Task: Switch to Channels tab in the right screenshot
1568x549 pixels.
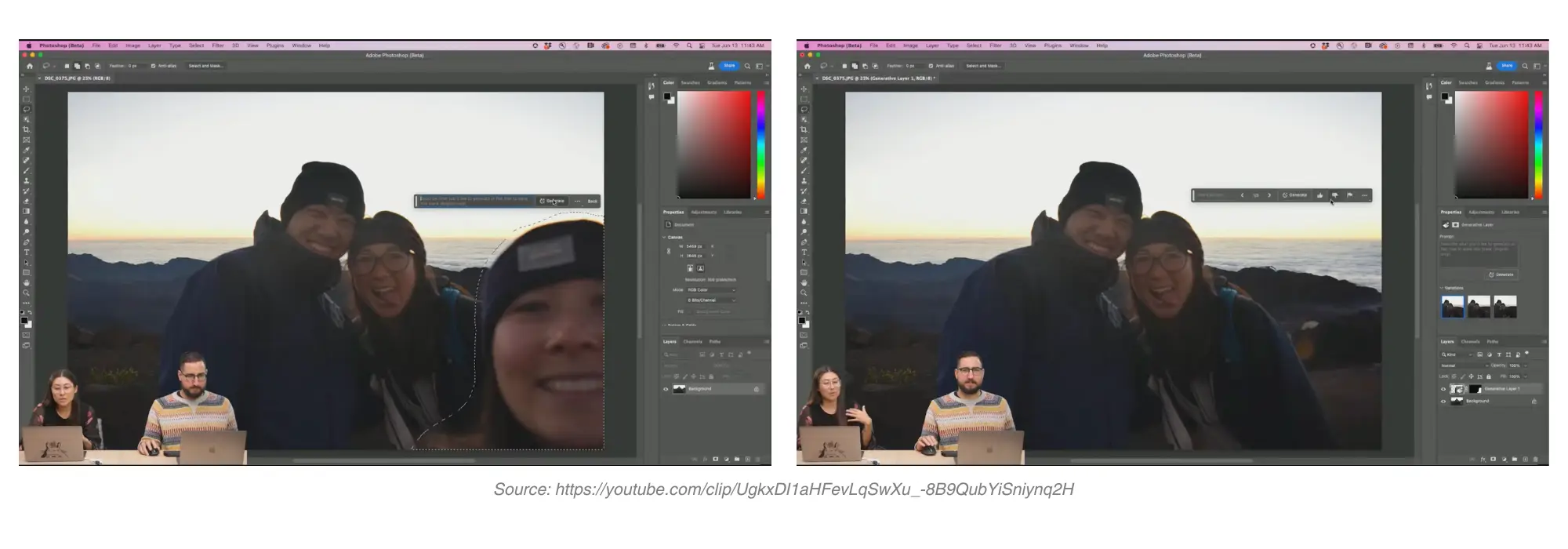Action: [x=1470, y=341]
